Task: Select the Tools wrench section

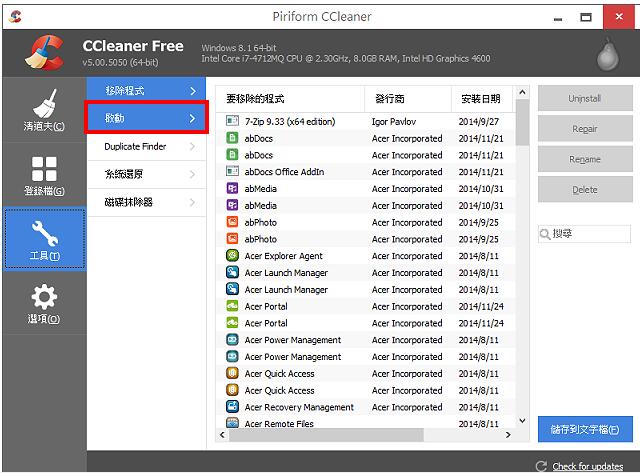Action: 44,240
